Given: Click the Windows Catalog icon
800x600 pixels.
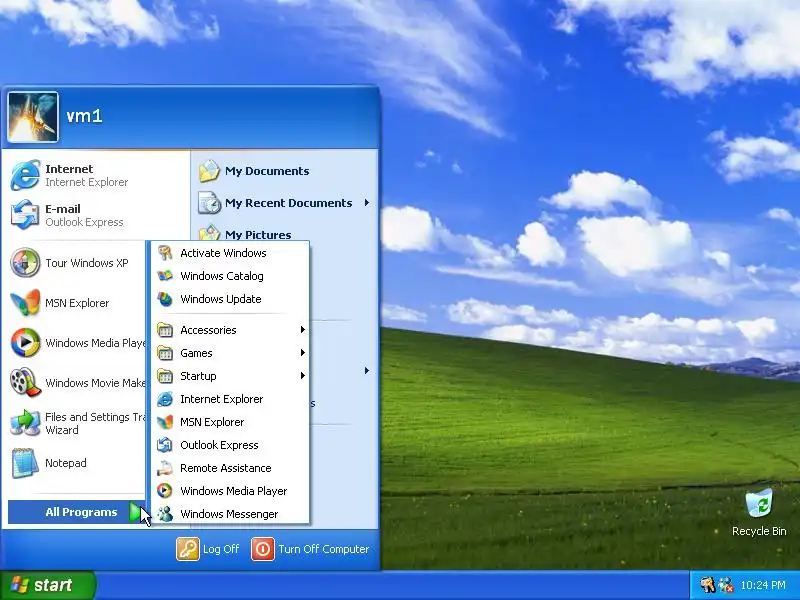Looking at the screenshot, I should 164,276.
